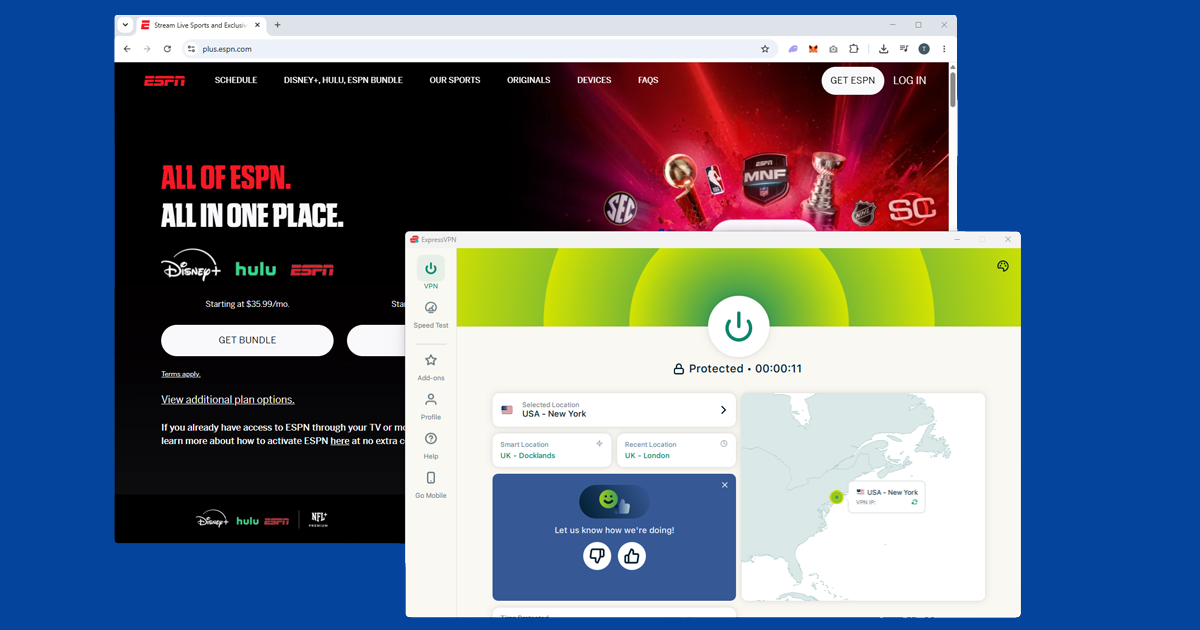Open Go Mobile in ExpressVPN sidebar

(431, 485)
